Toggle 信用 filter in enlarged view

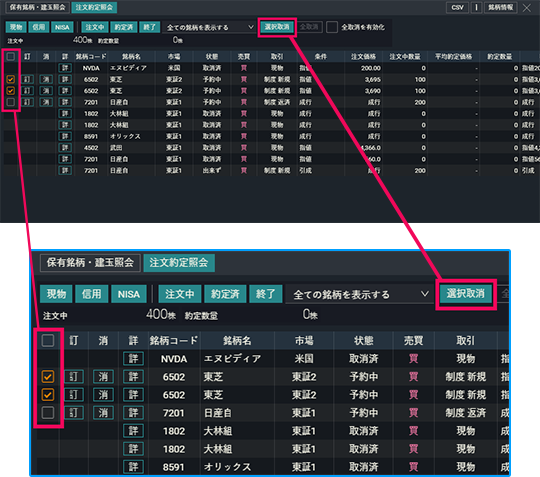[92, 294]
